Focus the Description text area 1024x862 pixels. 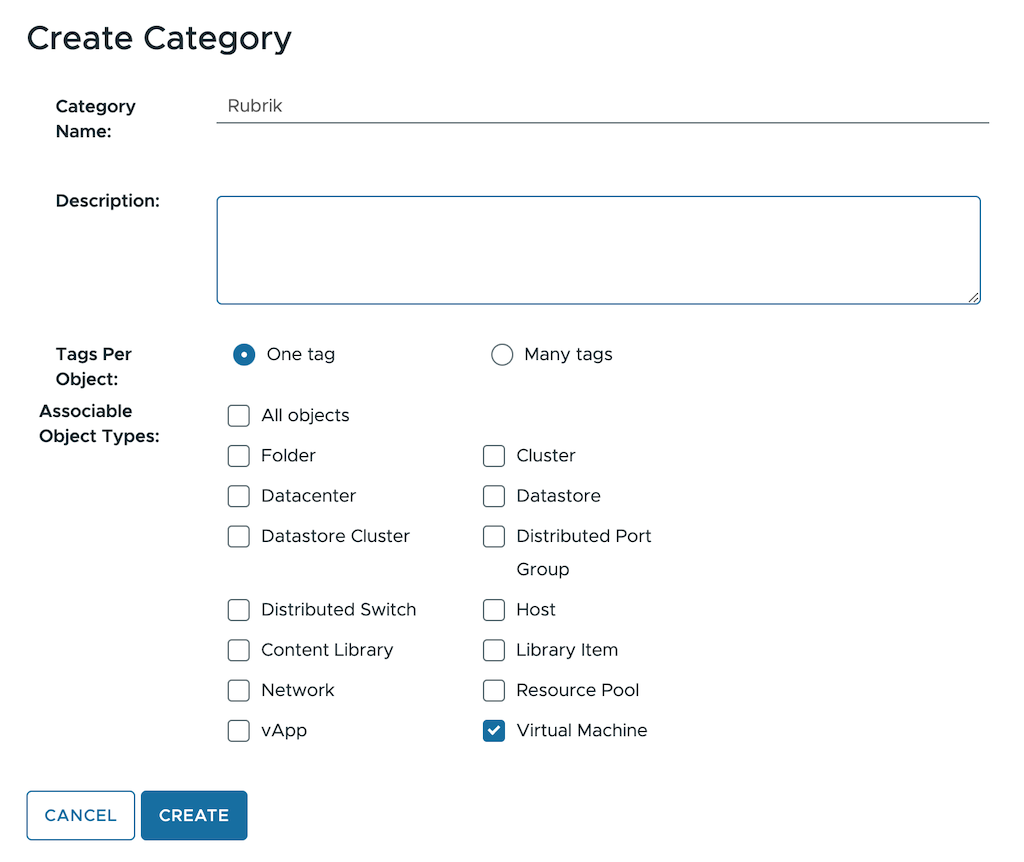598,250
